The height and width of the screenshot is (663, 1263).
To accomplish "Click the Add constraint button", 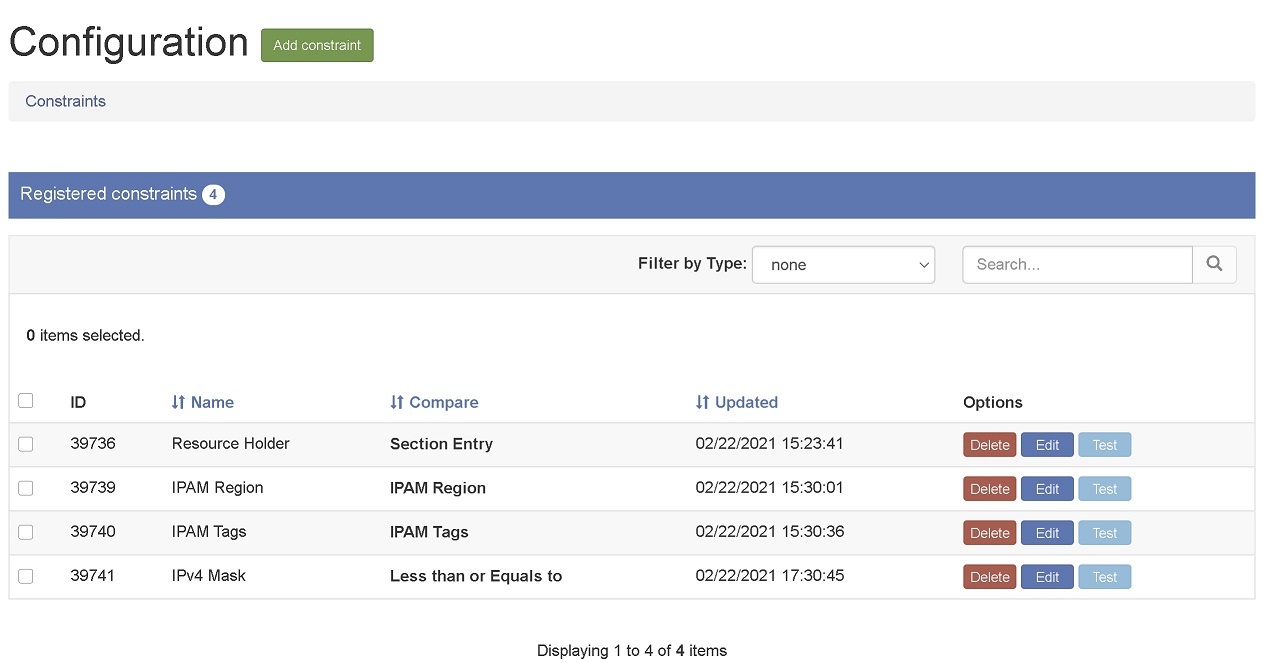I will (x=317, y=45).
